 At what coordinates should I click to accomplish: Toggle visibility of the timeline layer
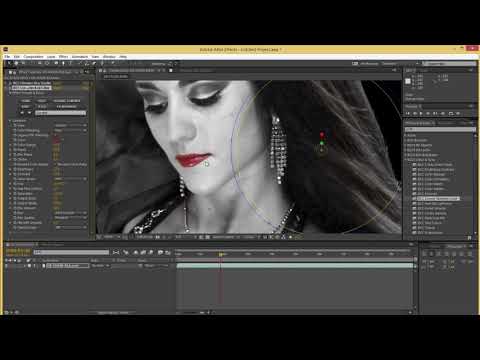point(7,266)
